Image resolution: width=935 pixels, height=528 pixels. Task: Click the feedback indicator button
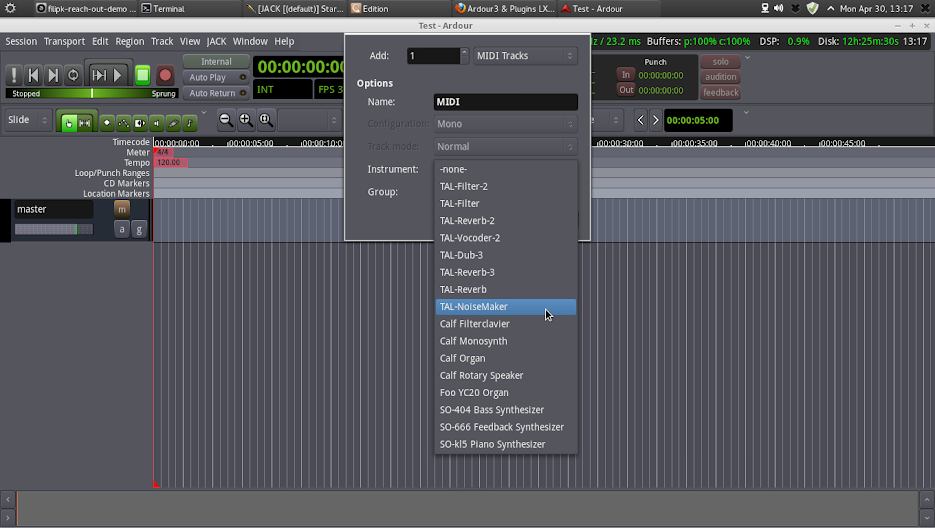click(x=720, y=92)
